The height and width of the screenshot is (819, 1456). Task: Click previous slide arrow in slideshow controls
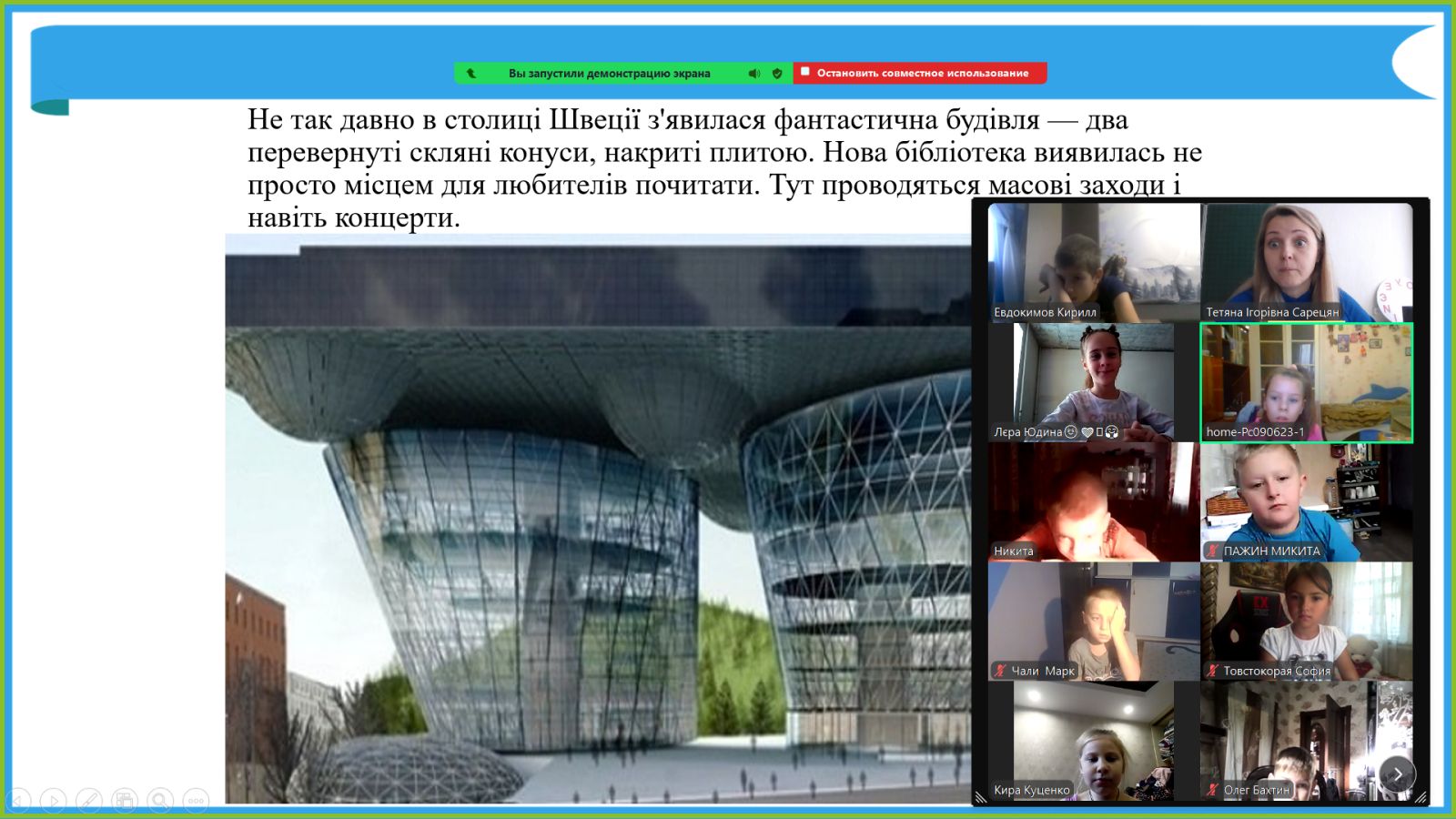[18, 801]
